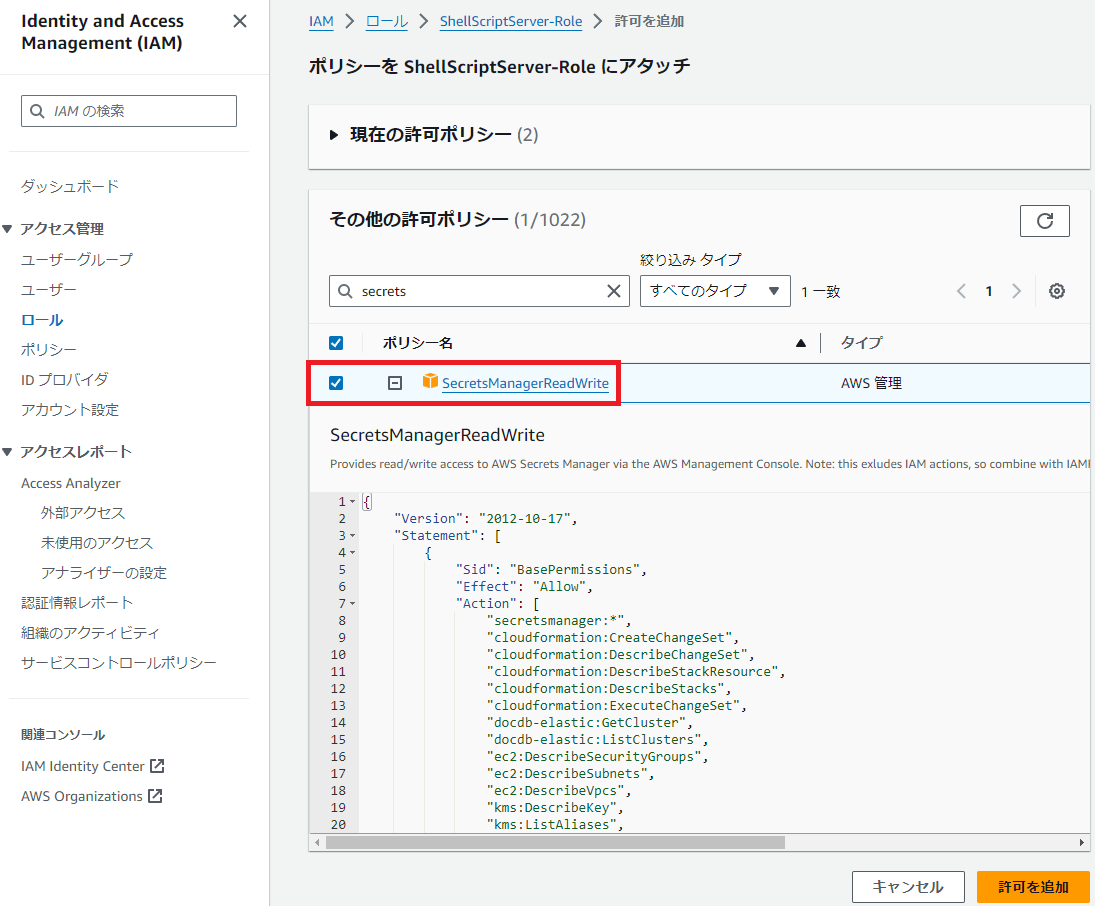This screenshot has width=1095, height=906.
Task: Open アカウント設定 in the sidebar
Action: pos(70,409)
